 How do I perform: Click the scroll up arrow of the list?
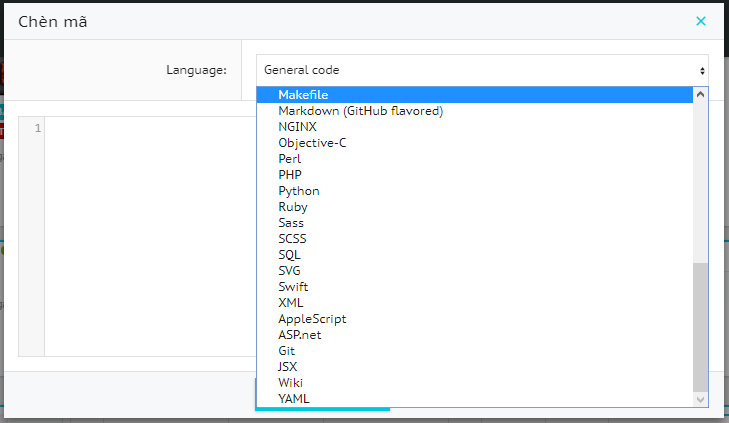700,95
